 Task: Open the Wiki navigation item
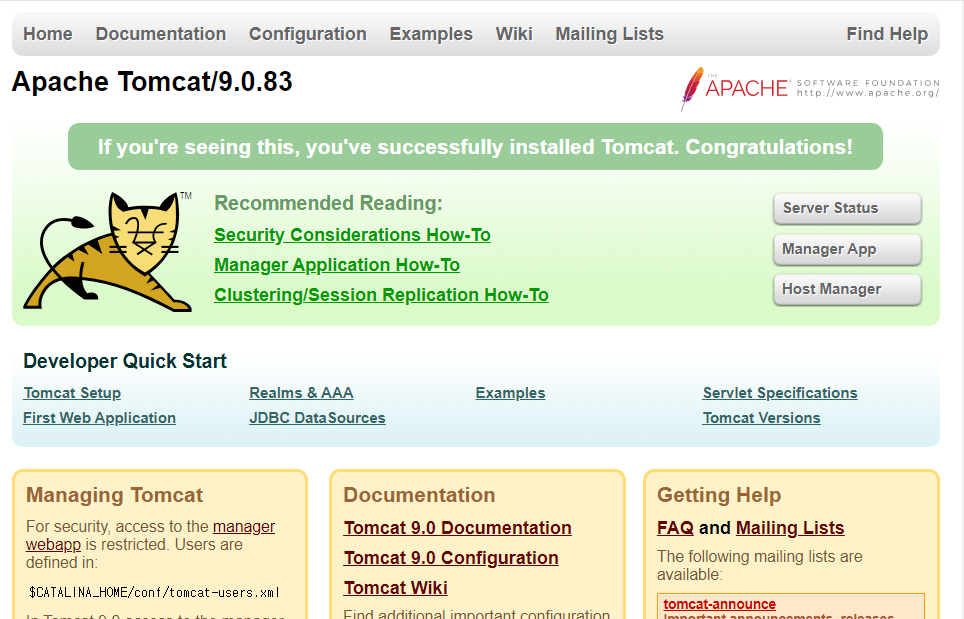pos(514,34)
